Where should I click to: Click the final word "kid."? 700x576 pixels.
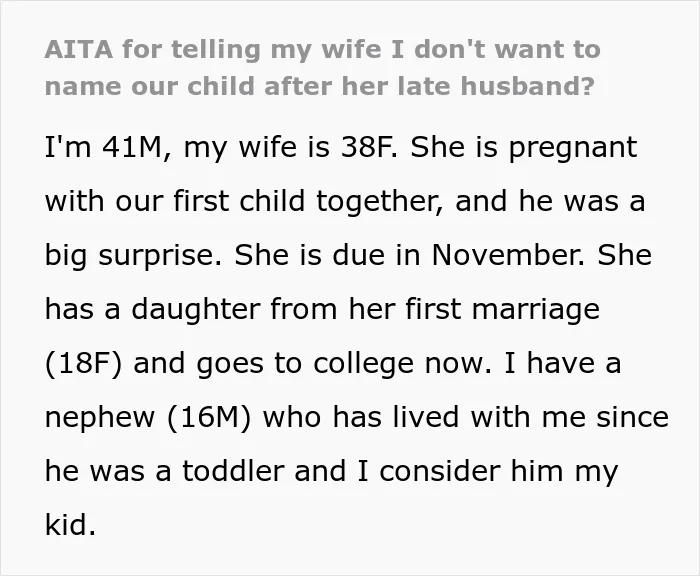point(71,525)
